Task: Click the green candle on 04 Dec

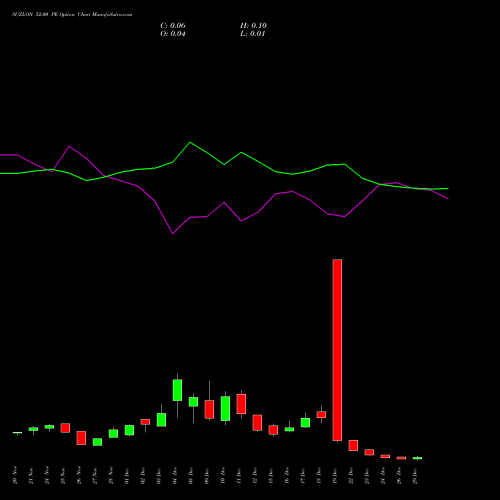Action: click(x=177, y=390)
